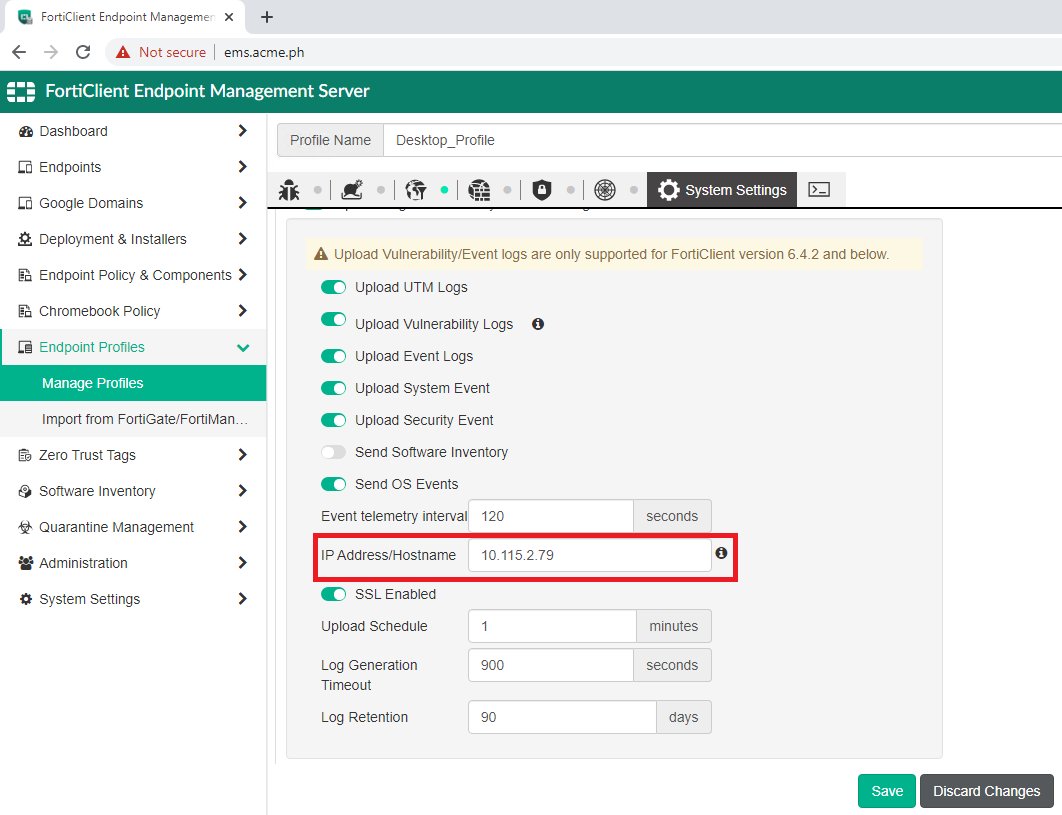Disable the Upload UTM Logs toggle
Screen dimensions: 1062x815
tap(333, 288)
